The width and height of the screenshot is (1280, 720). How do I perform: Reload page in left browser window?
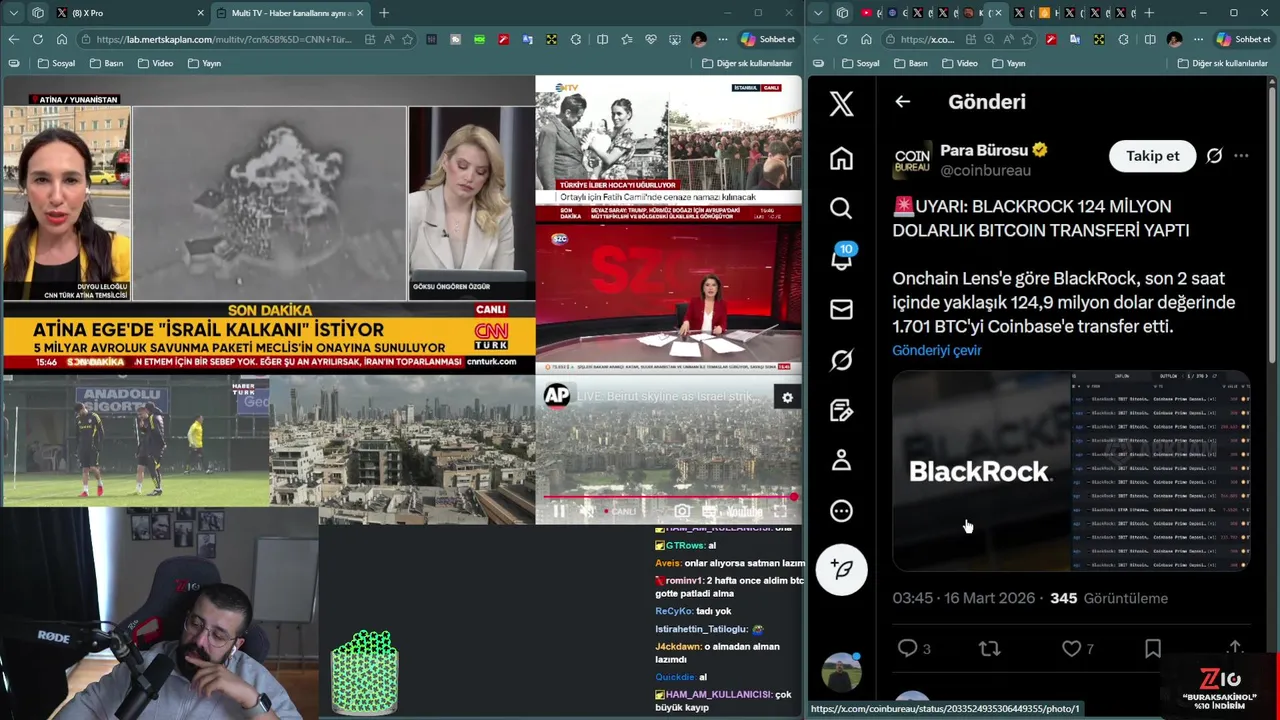[37, 39]
